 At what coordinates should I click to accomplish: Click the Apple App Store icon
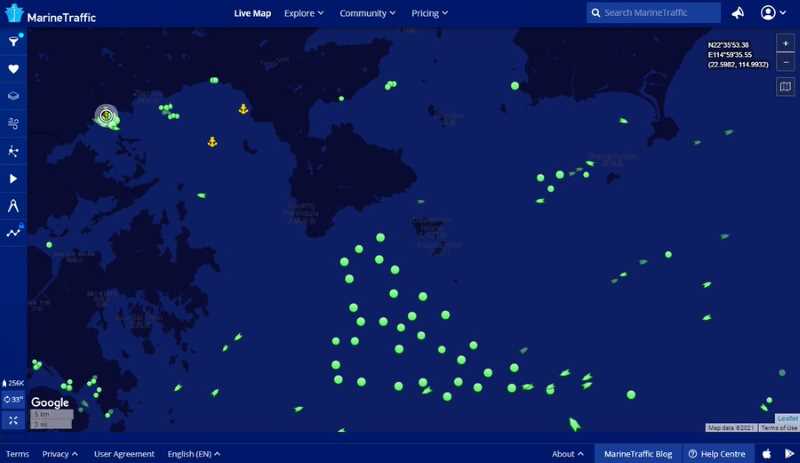767,454
